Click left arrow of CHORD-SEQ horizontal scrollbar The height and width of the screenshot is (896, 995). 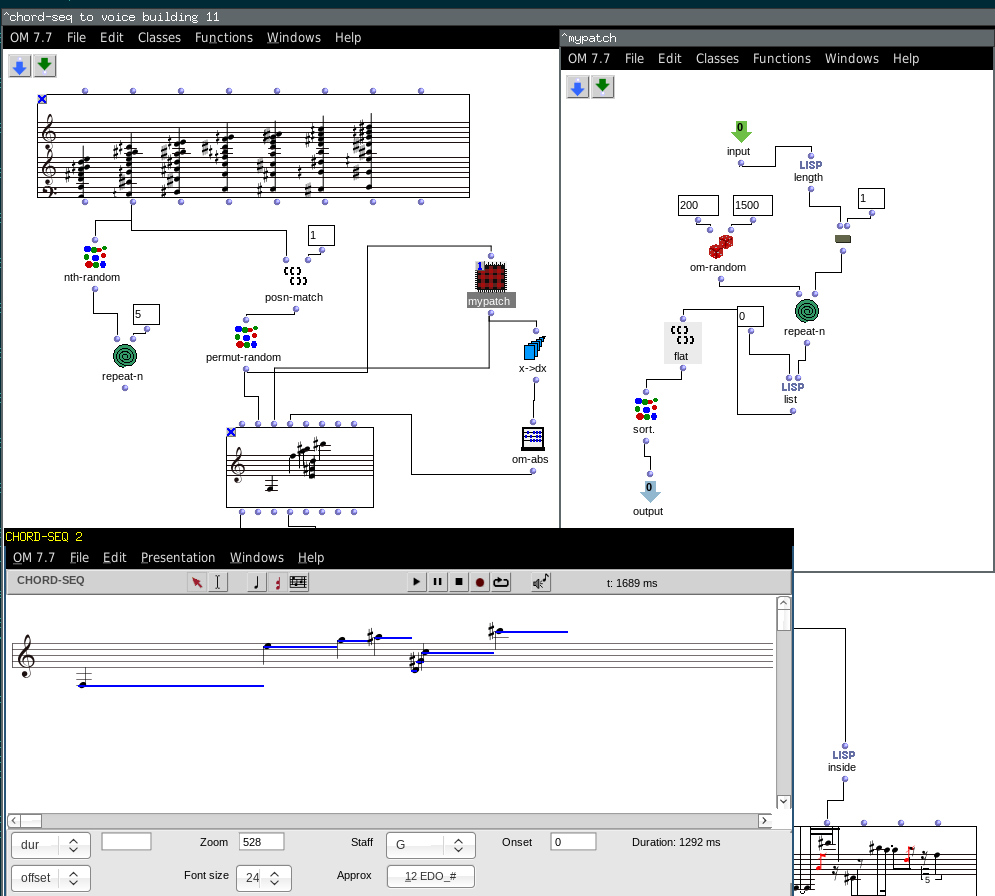pyautogui.click(x=14, y=820)
